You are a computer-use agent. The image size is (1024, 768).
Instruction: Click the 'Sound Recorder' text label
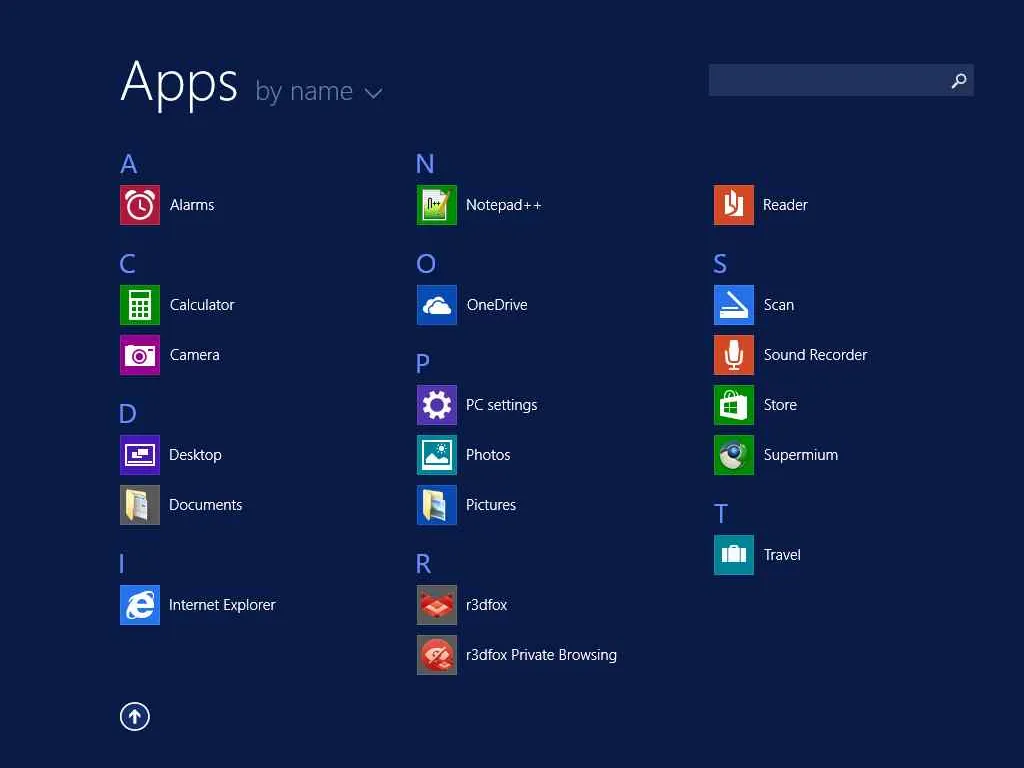click(816, 355)
